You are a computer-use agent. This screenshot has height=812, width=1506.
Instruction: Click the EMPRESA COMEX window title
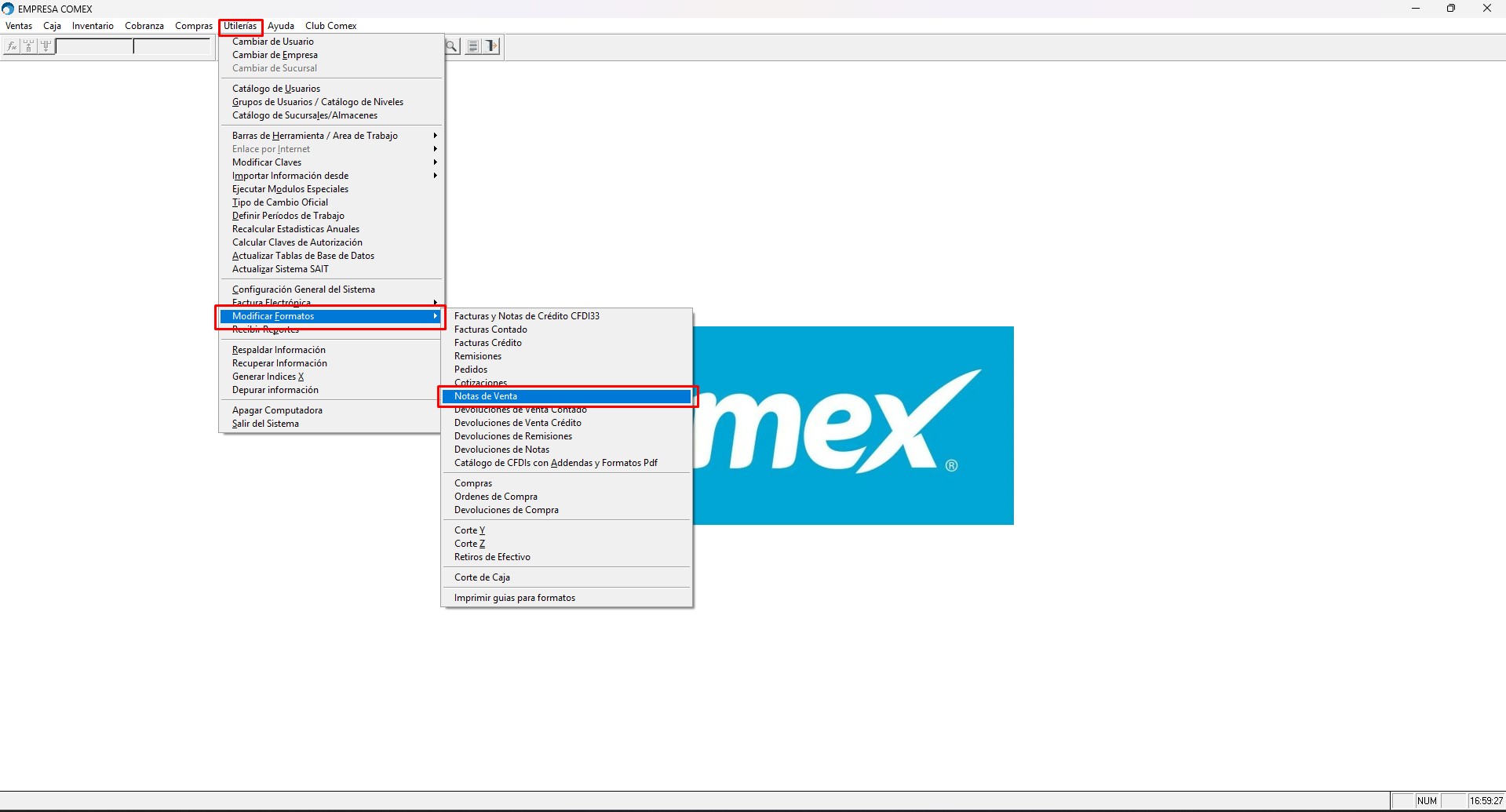(55, 9)
